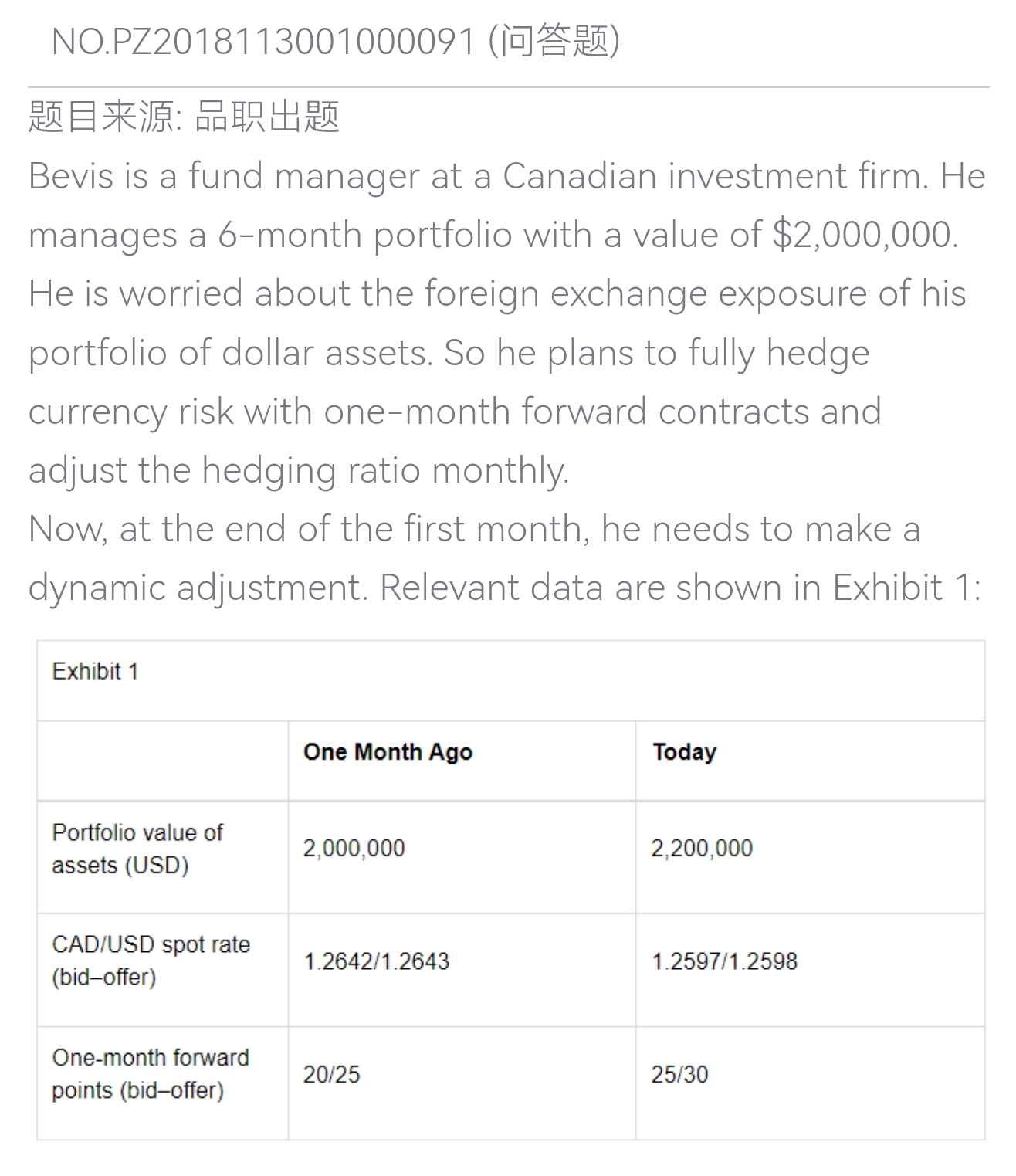Click the (问答题) question type label
This screenshot has height=1176, width=1016.
tap(554, 41)
